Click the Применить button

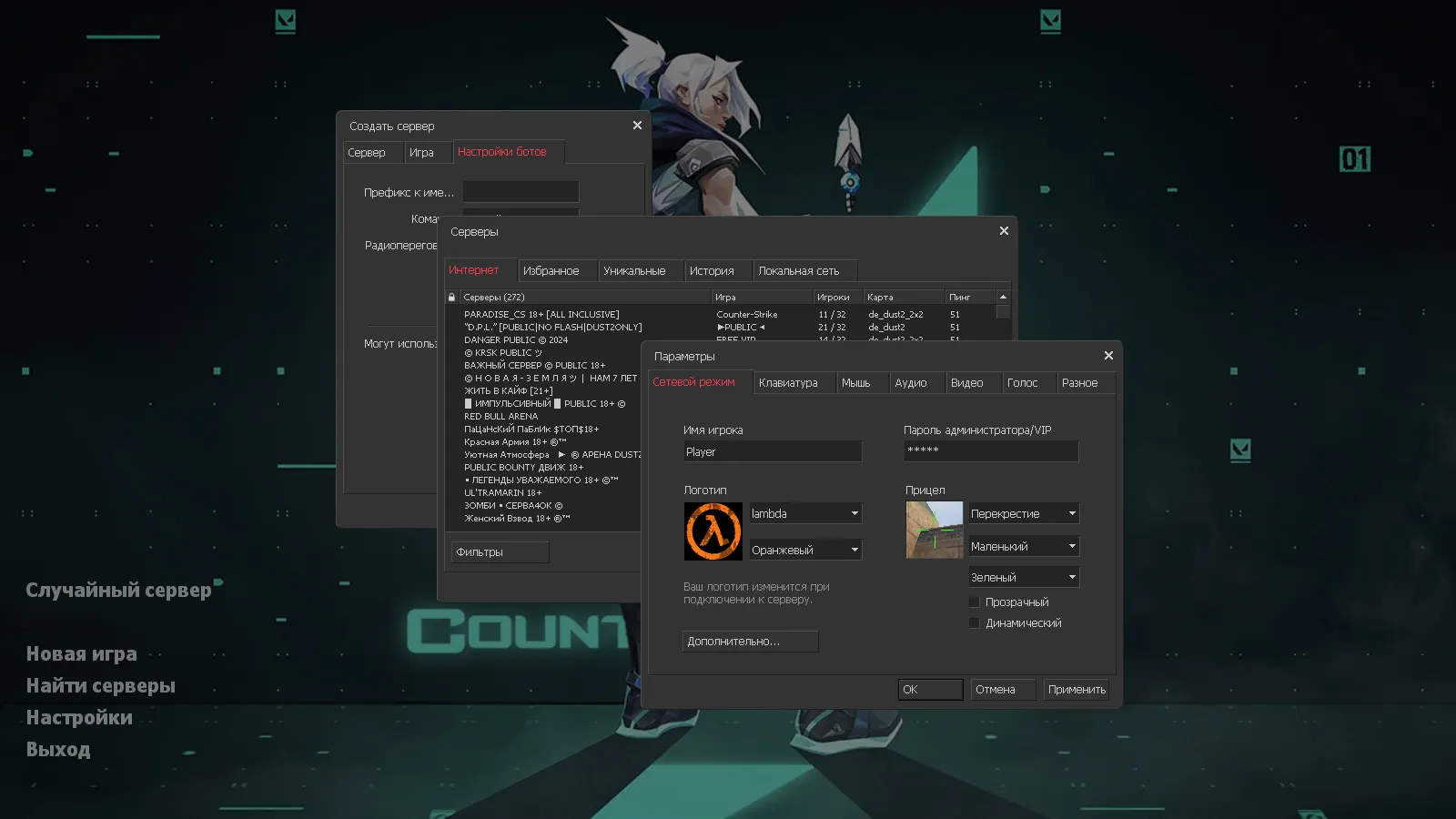pyautogui.click(x=1076, y=689)
